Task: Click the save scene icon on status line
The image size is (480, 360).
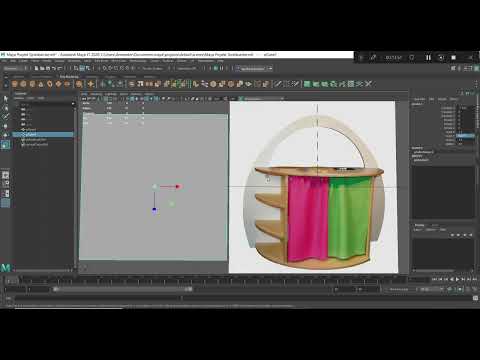Action: click(47, 68)
